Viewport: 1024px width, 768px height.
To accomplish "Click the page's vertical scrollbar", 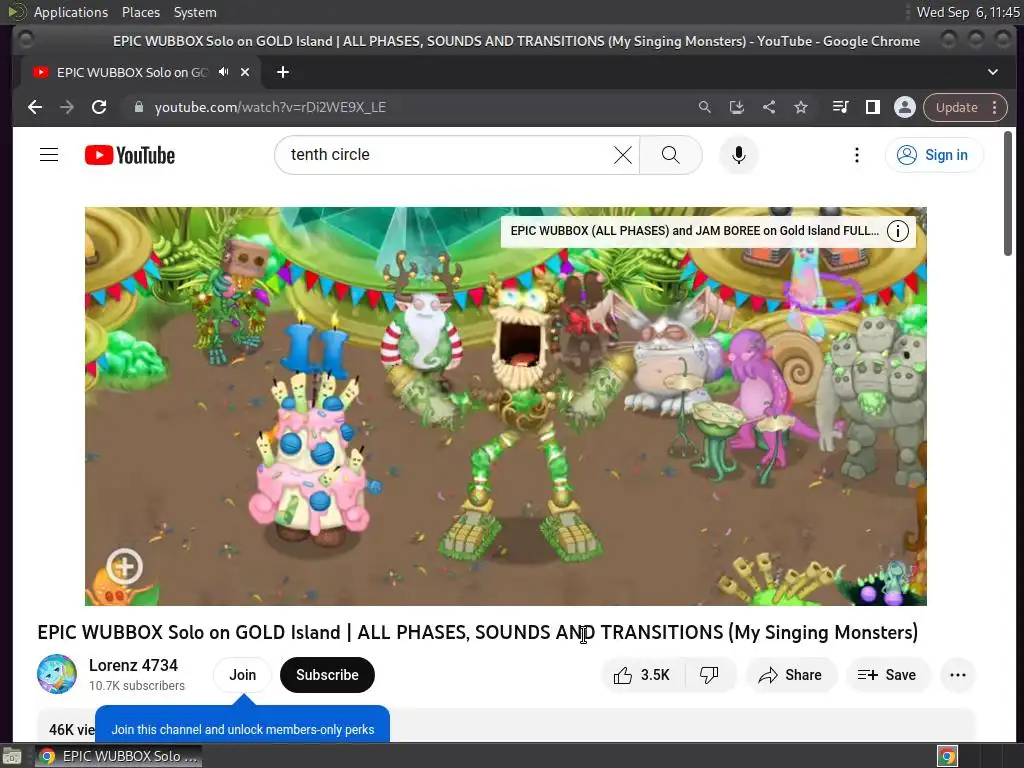I will pos(1008,193).
